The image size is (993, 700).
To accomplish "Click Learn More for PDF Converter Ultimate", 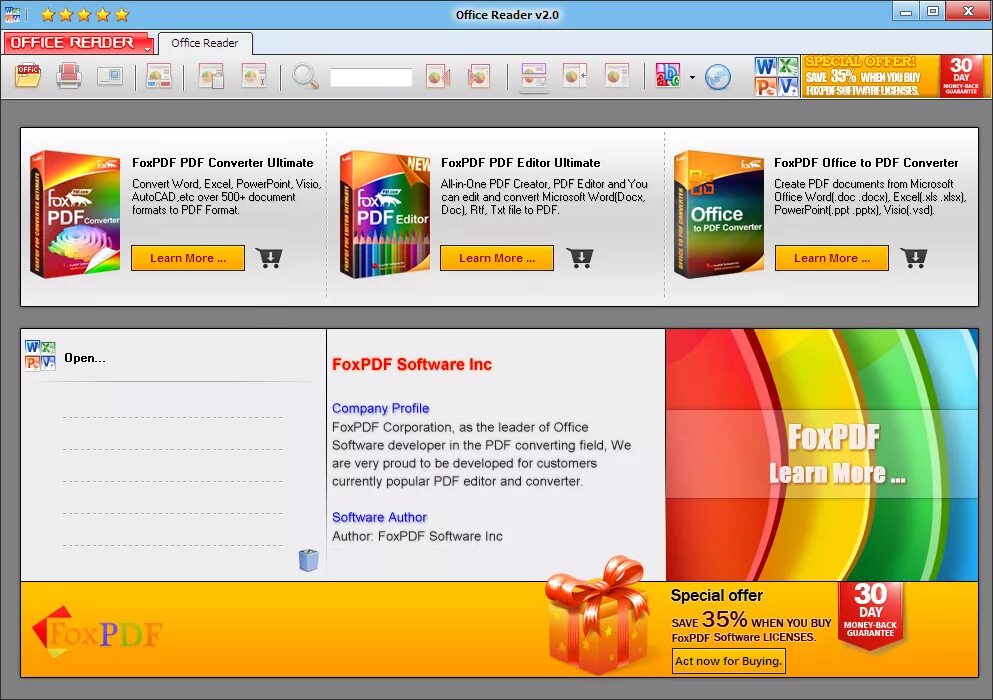I will click(x=187, y=258).
